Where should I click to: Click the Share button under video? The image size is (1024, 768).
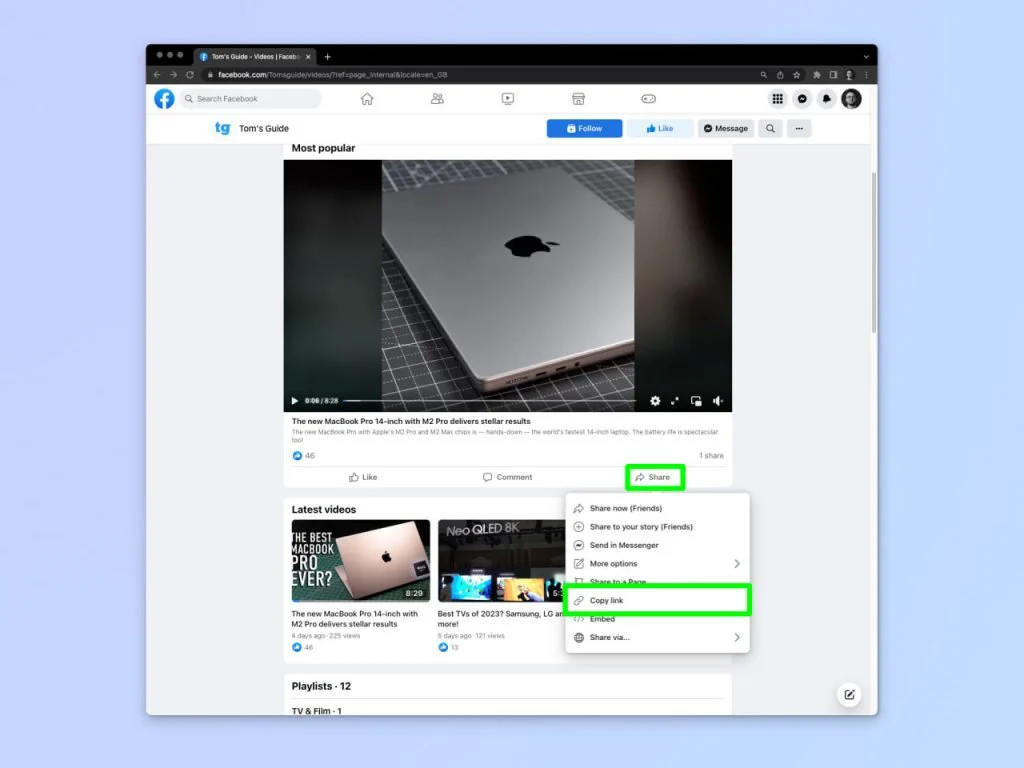pos(654,477)
